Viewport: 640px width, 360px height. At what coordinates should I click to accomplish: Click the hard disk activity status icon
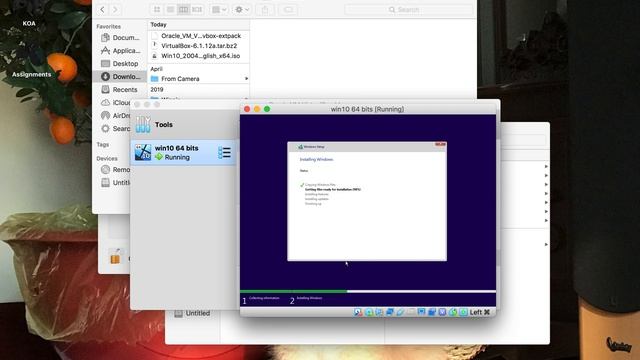[x=358, y=312]
